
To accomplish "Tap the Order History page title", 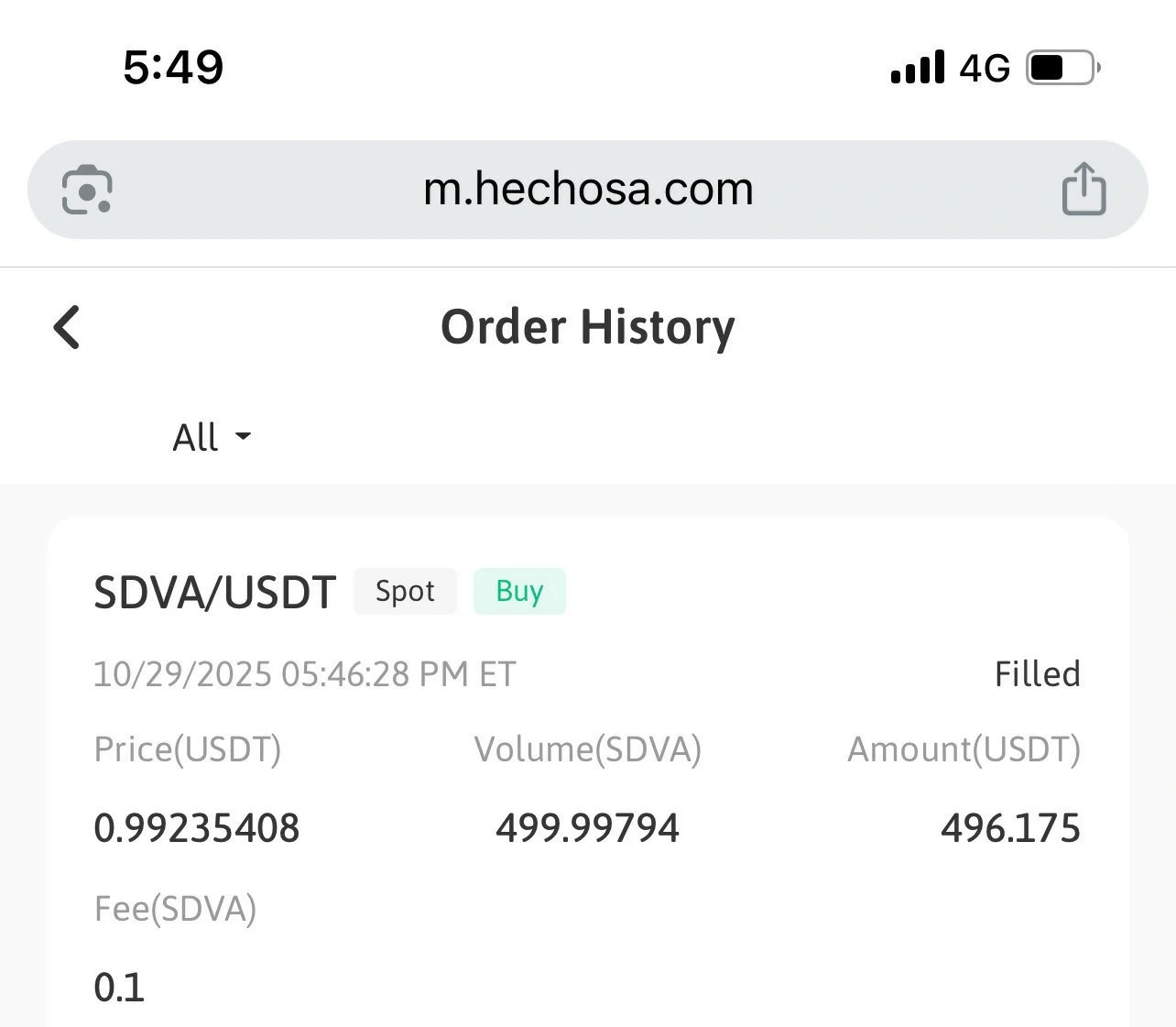I will (588, 327).
